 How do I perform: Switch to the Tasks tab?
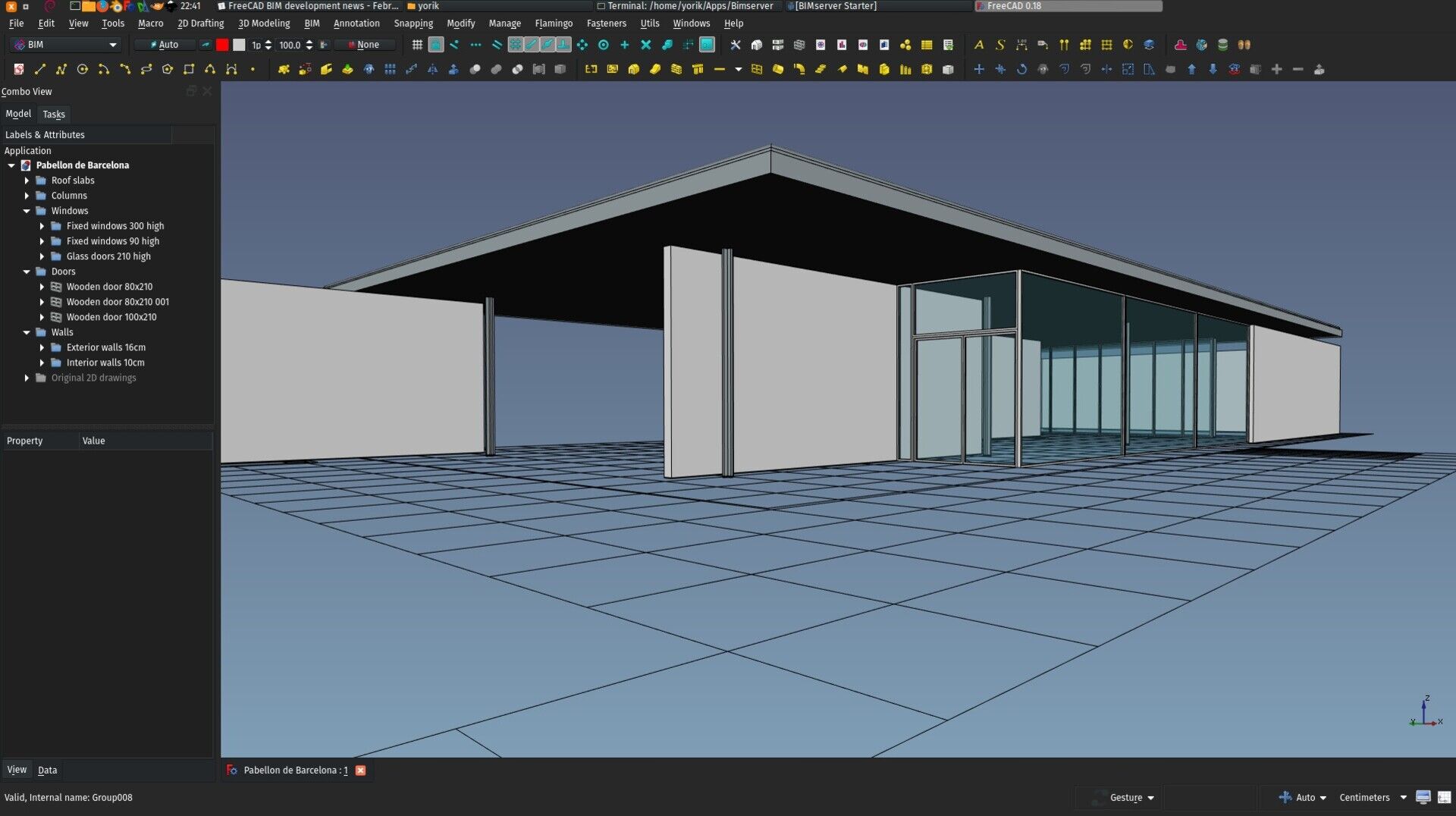(54, 115)
